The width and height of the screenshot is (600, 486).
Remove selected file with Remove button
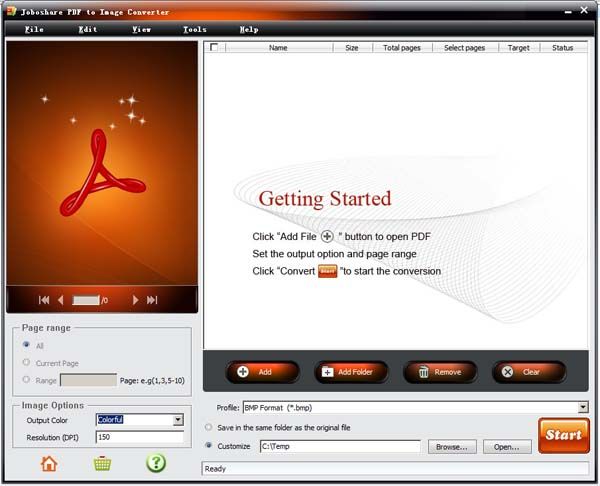439,372
